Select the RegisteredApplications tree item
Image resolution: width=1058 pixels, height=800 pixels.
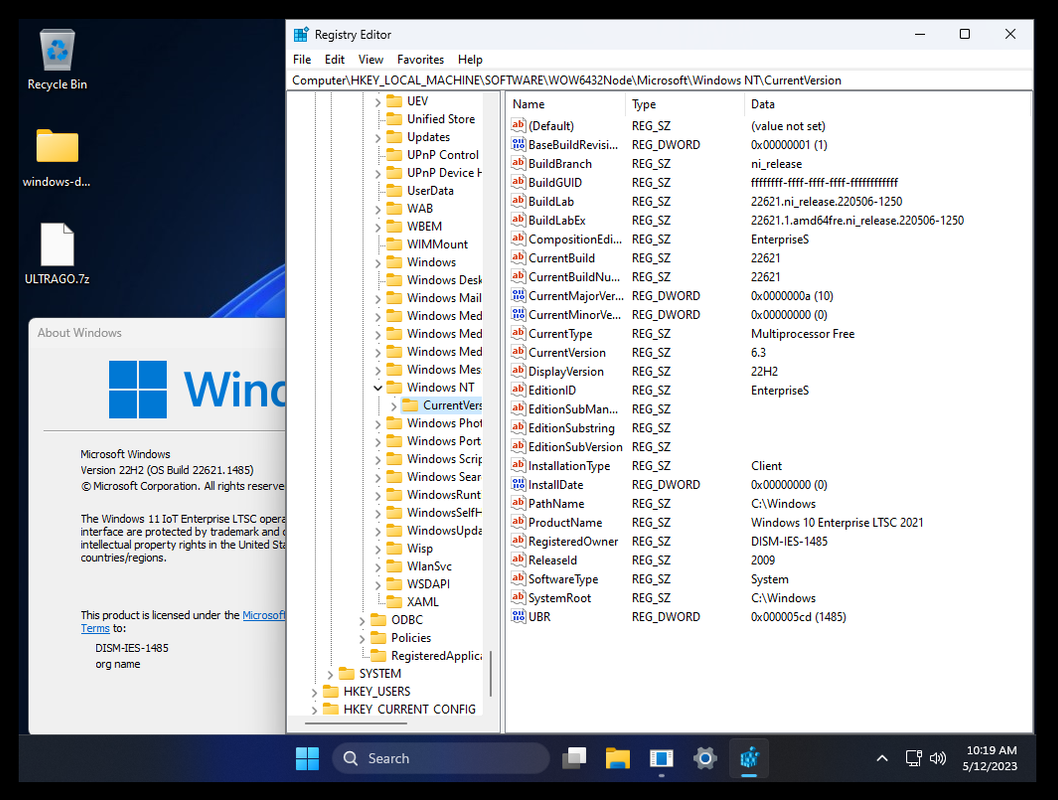coord(436,656)
